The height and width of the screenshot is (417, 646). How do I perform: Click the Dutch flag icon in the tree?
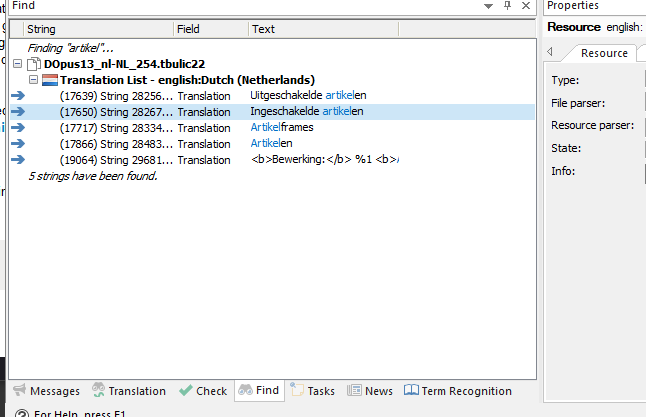50,80
